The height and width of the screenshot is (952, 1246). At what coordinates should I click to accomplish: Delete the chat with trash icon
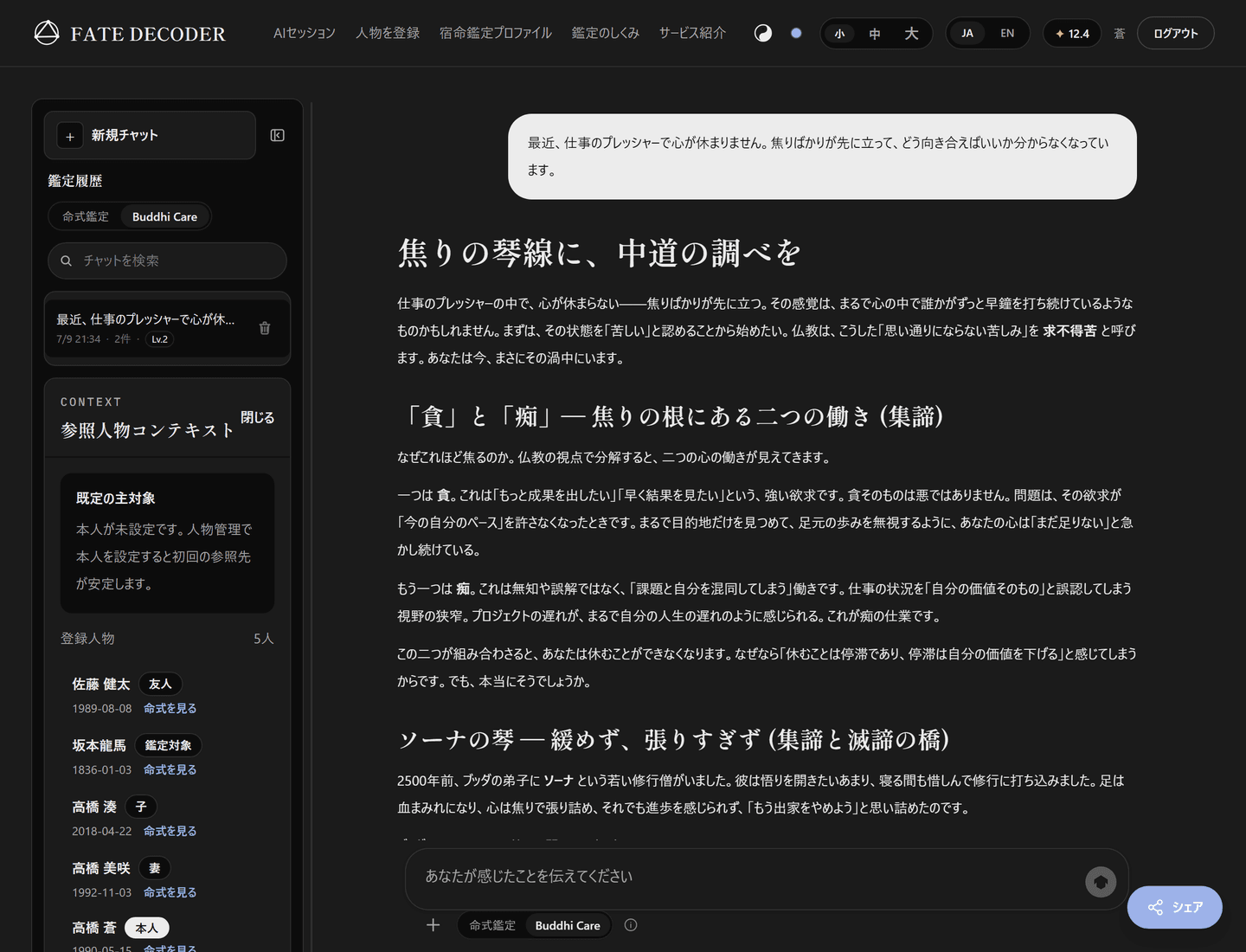click(x=265, y=328)
